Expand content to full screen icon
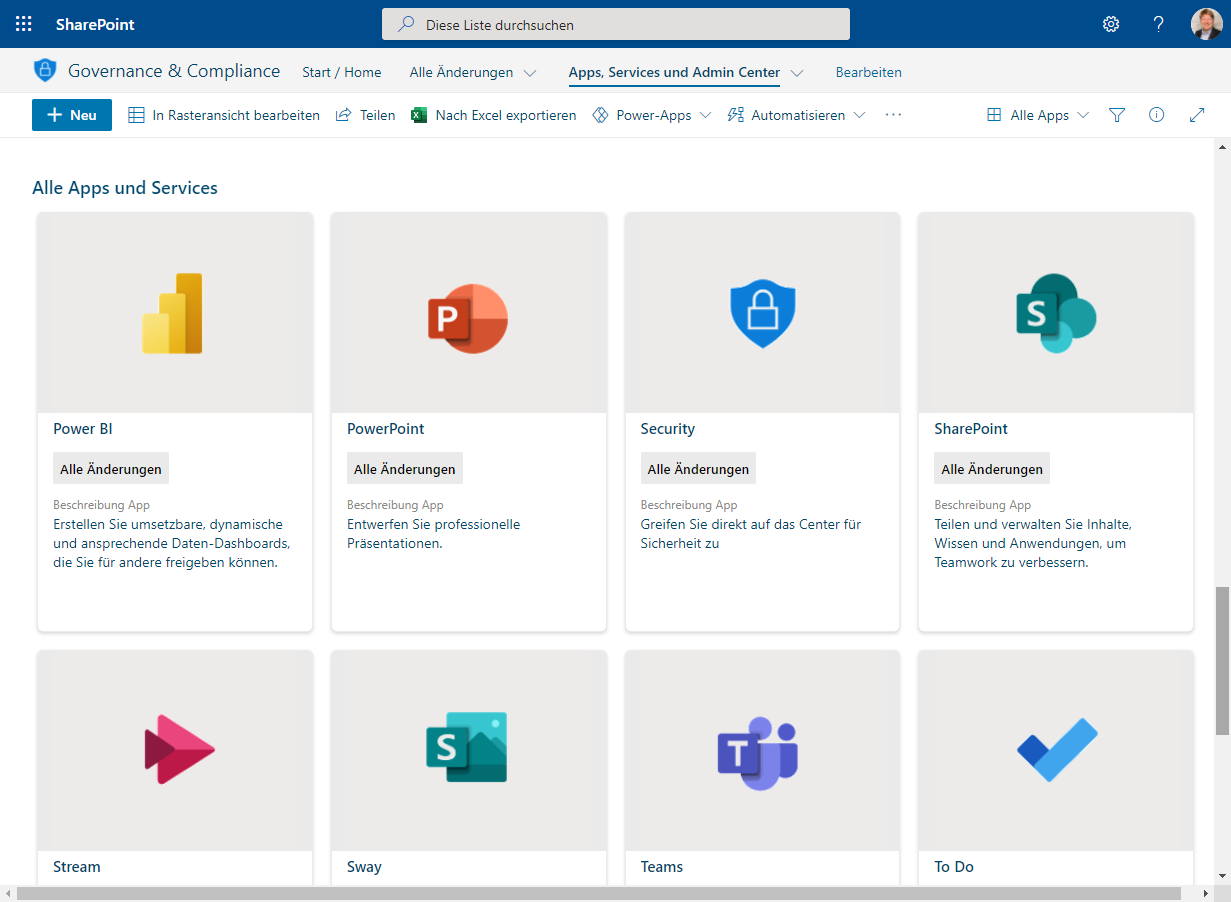The width and height of the screenshot is (1231, 902). click(x=1197, y=115)
